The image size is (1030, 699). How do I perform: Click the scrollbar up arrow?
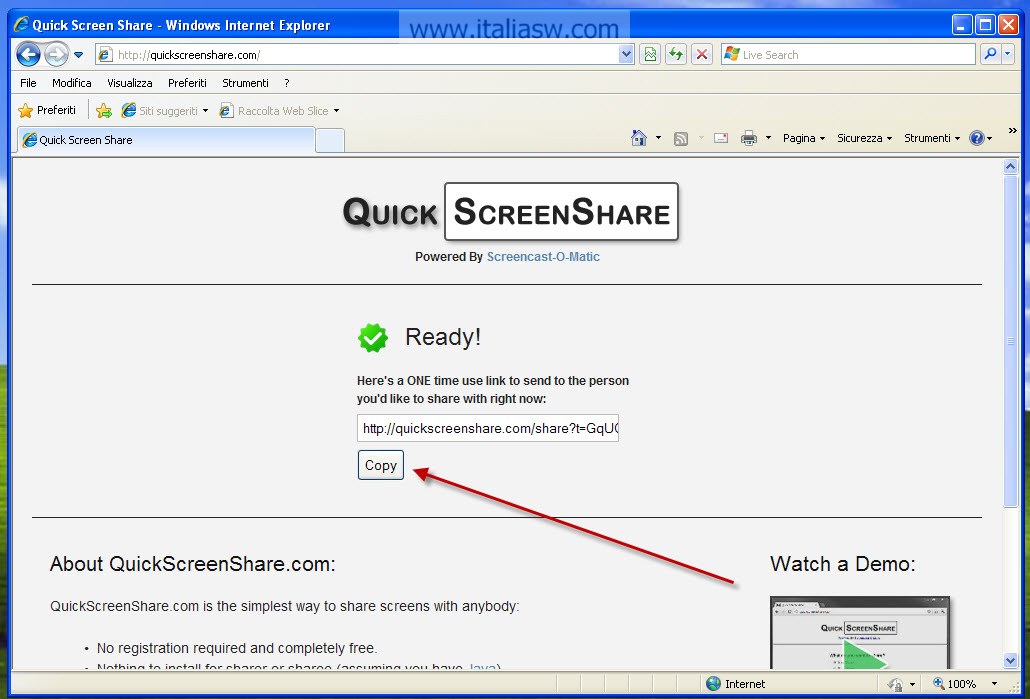pos(1011,167)
